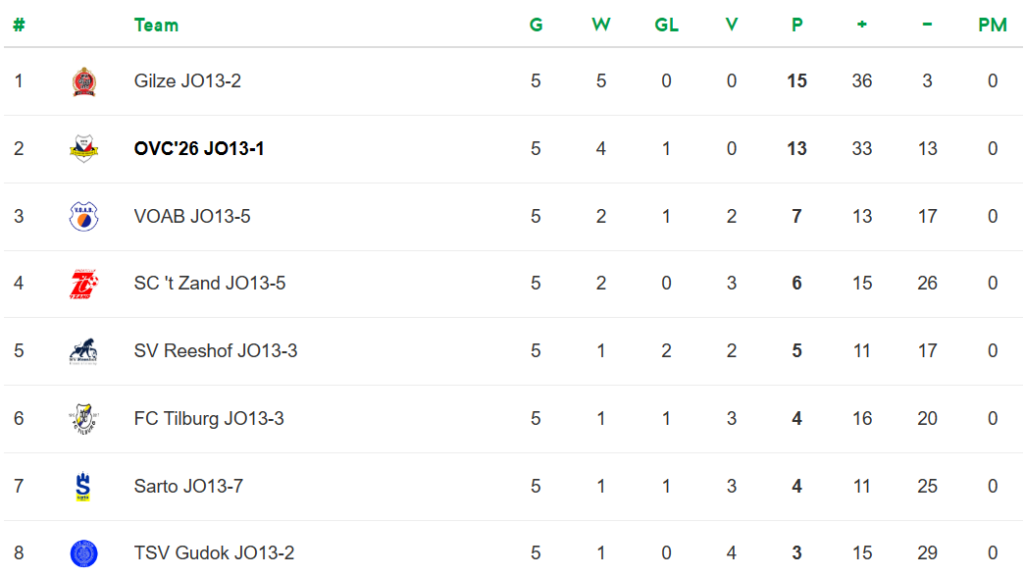
Task: Click the SV Reeshof club logo
Action: pyautogui.click(x=84, y=351)
